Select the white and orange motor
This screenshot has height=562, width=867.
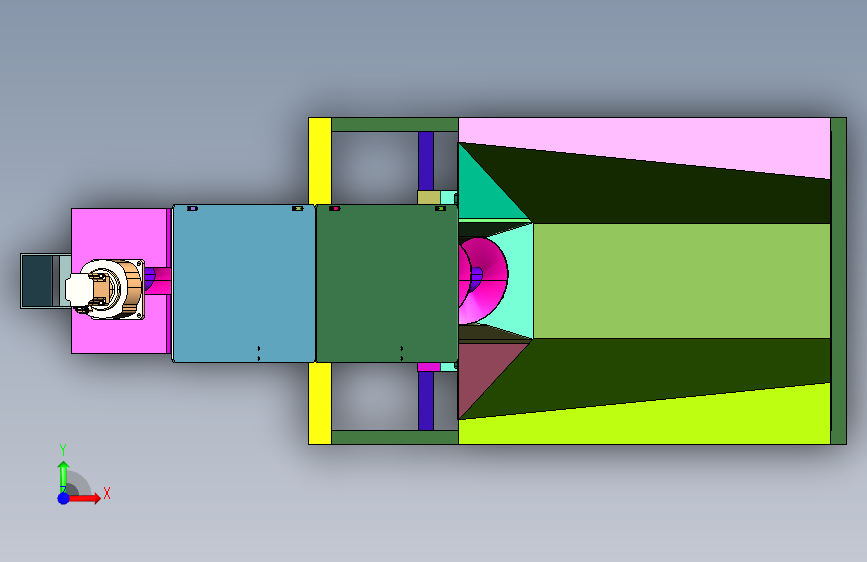tap(111, 289)
